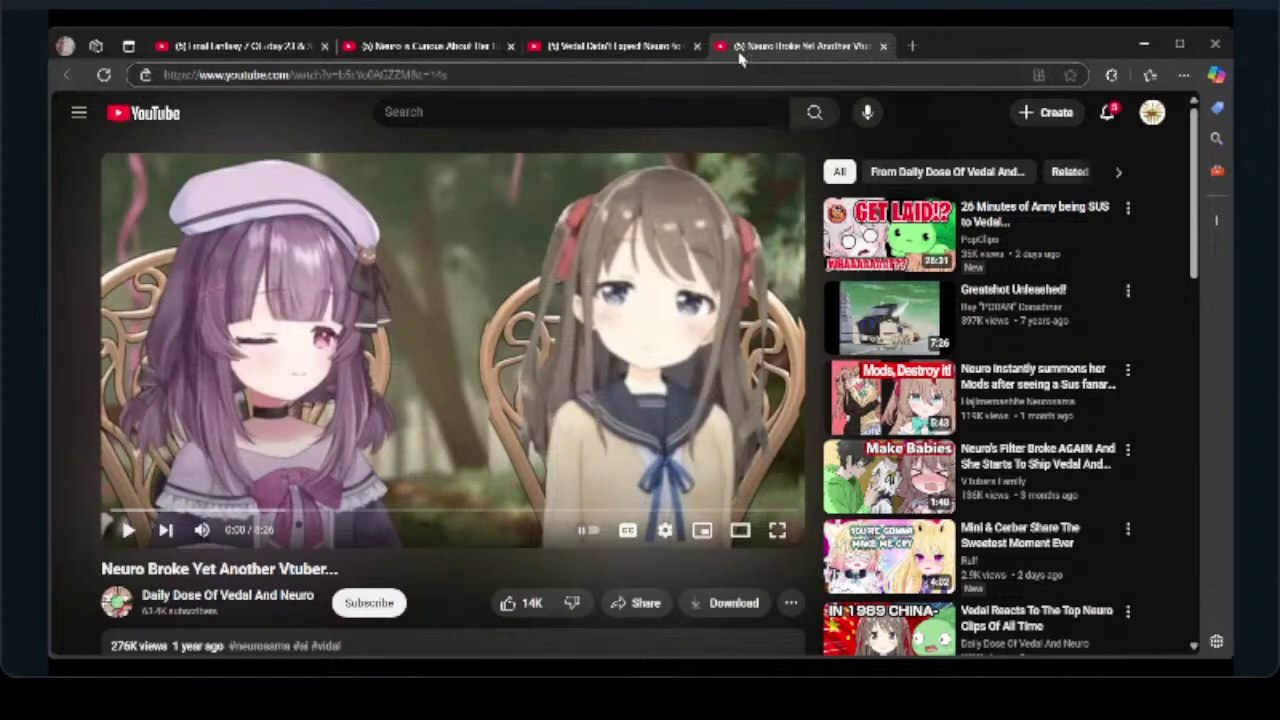Go back in the browser
Image resolution: width=1280 pixels, height=720 pixels.
point(66,75)
